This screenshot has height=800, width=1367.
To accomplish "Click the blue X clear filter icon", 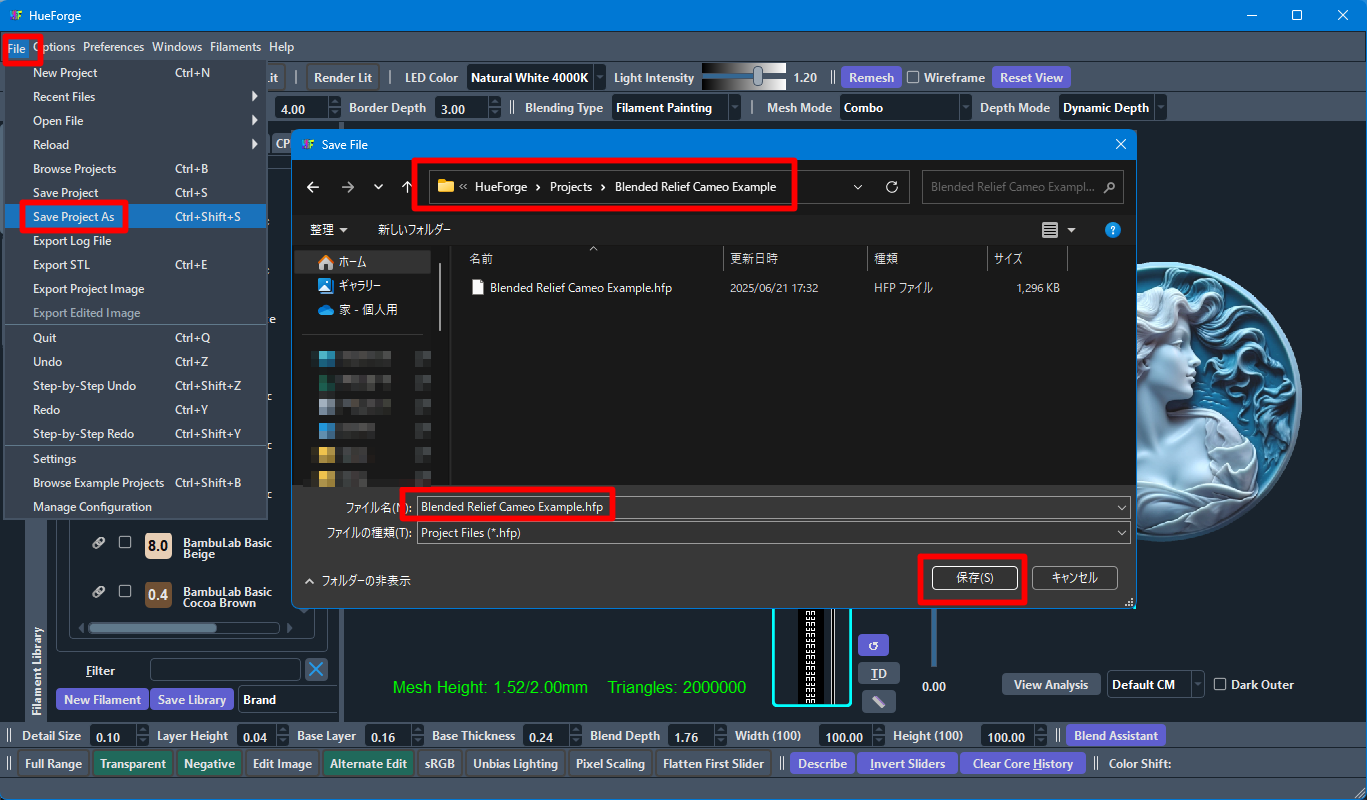I will 316,670.
